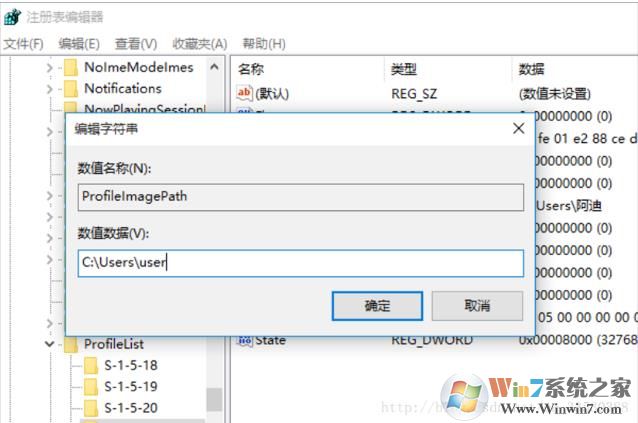Open the 查看(V) menu
The height and width of the screenshot is (423, 638).
(x=136, y=44)
